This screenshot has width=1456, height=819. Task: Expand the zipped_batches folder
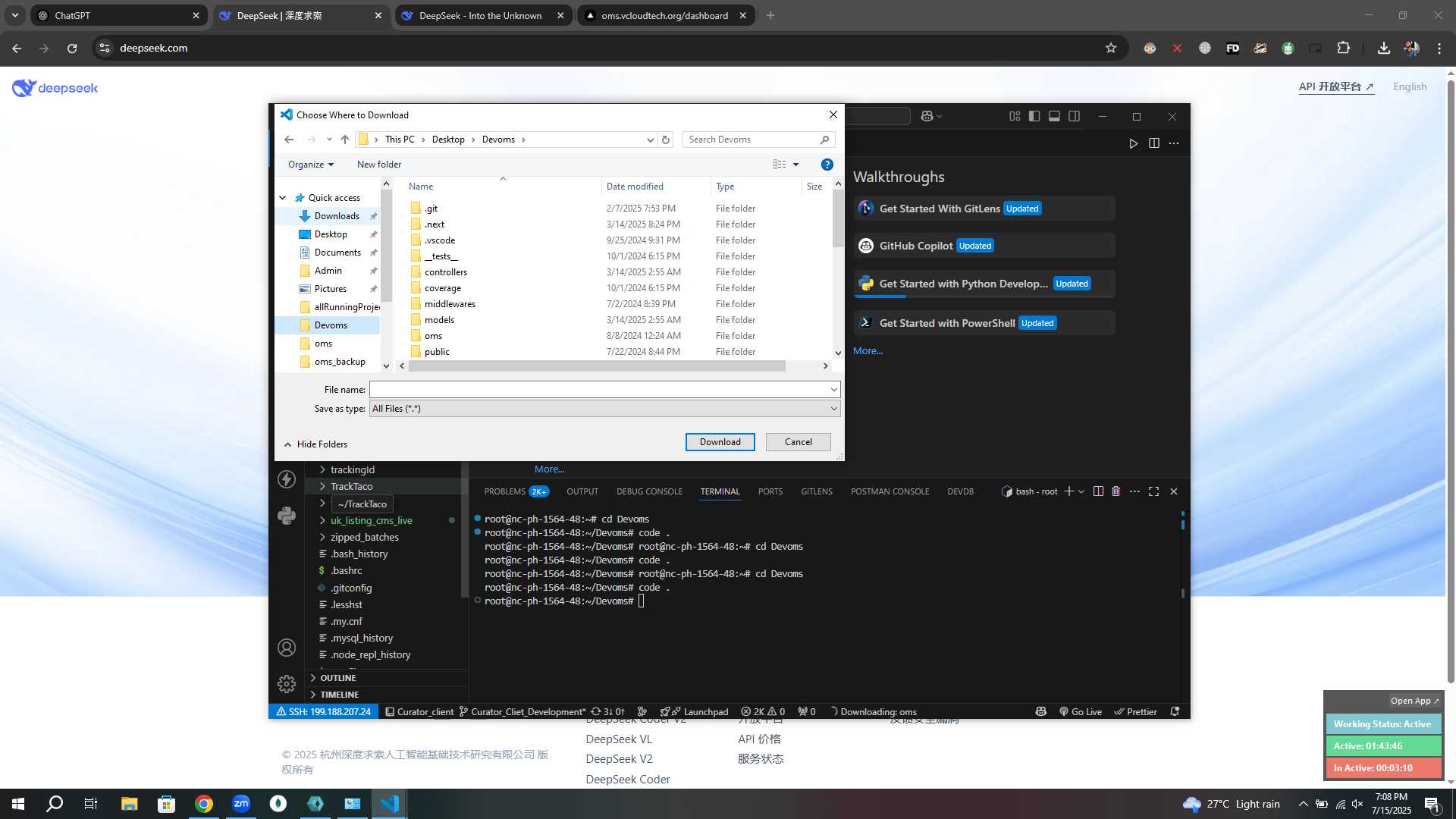(322, 537)
